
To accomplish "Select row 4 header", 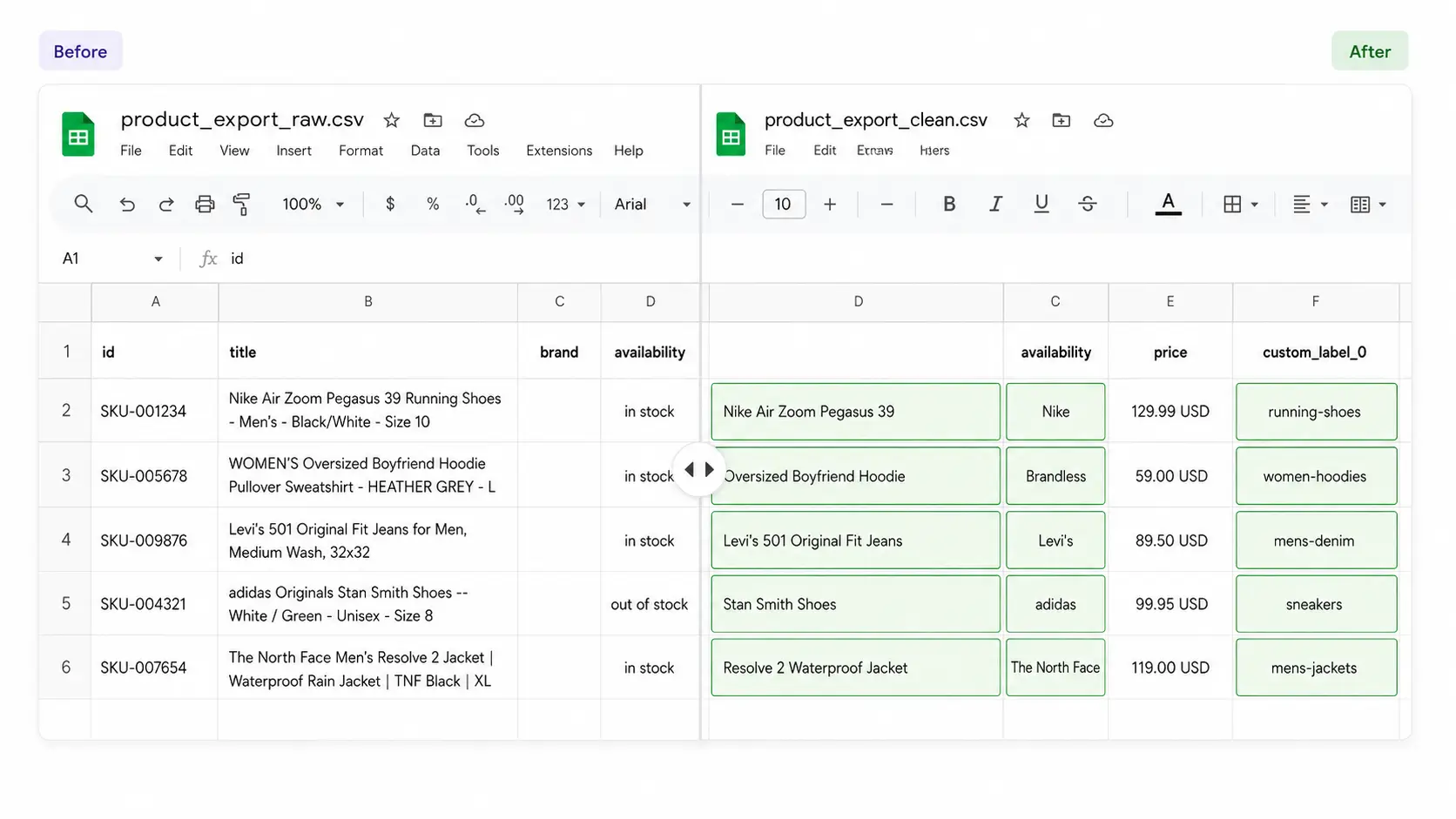I will [65, 540].
